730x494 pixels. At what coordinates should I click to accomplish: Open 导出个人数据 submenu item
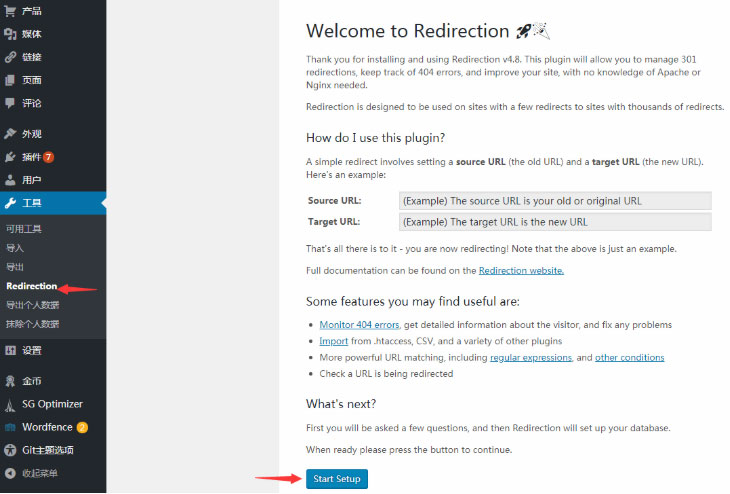[32, 305]
